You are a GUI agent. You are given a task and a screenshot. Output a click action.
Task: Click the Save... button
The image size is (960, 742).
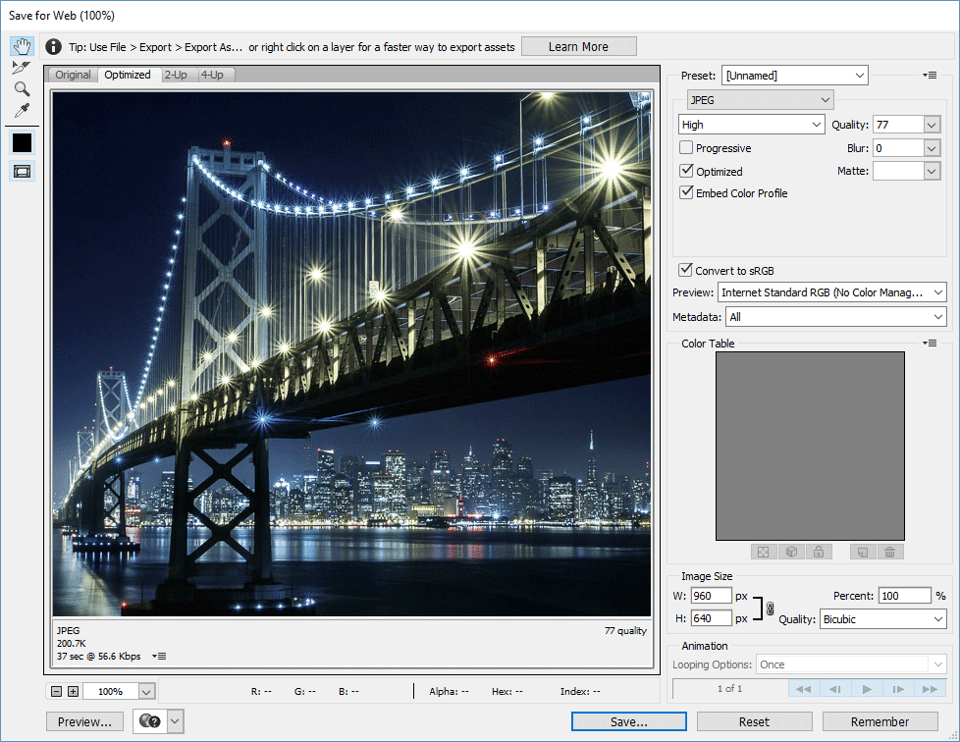click(x=629, y=722)
